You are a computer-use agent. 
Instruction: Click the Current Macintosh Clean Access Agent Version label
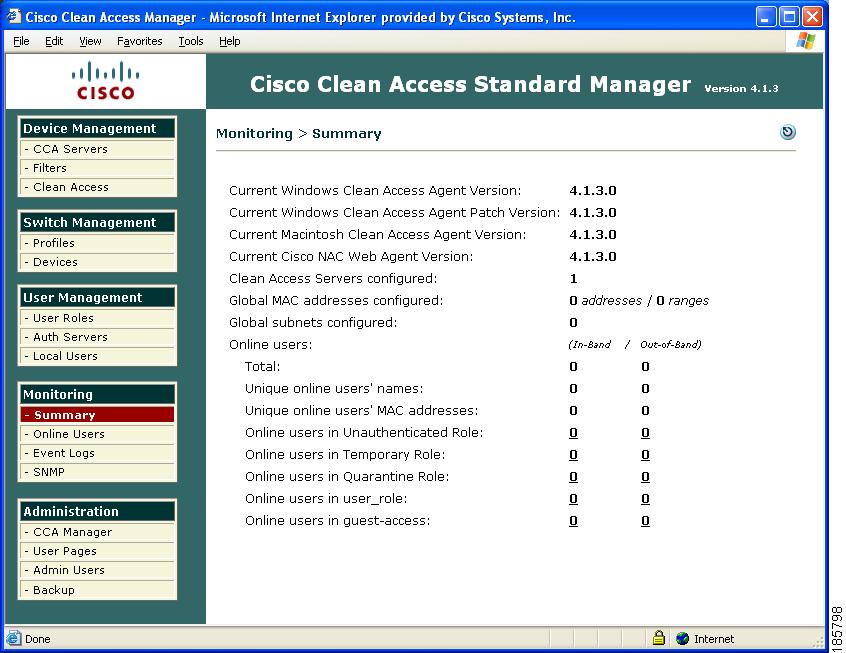point(377,235)
